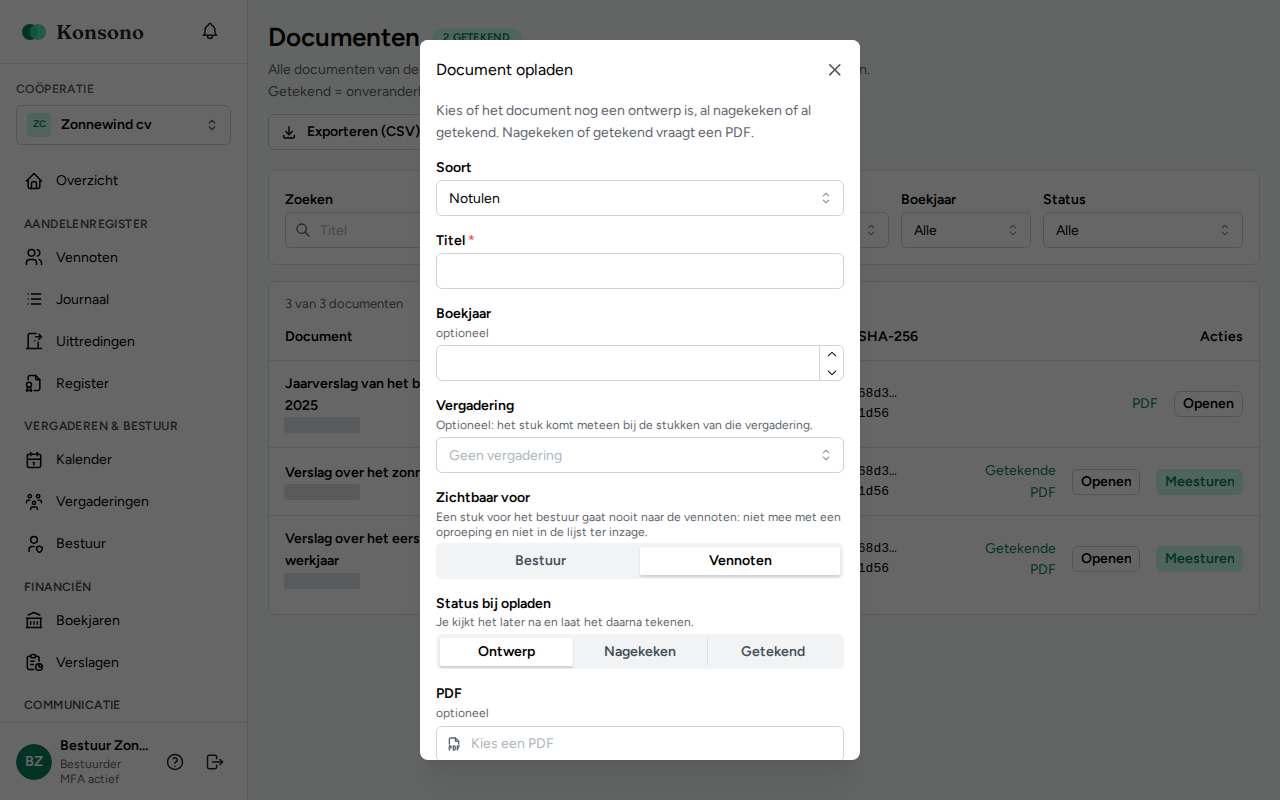Click the logout arrow icon
1280x800 pixels.
(214, 762)
